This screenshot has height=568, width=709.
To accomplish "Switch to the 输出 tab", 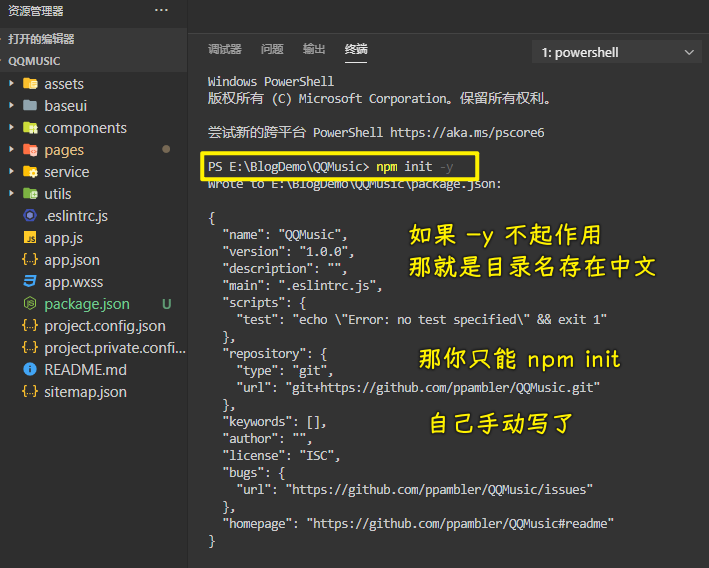I will pyautogui.click(x=314, y=49).
